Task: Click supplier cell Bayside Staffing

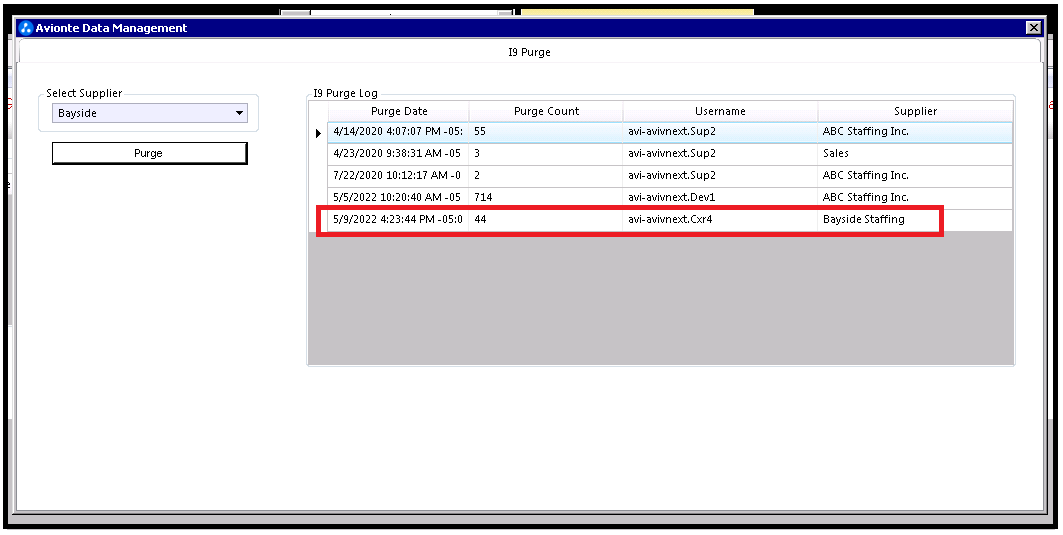Action: tap(915, 219)
